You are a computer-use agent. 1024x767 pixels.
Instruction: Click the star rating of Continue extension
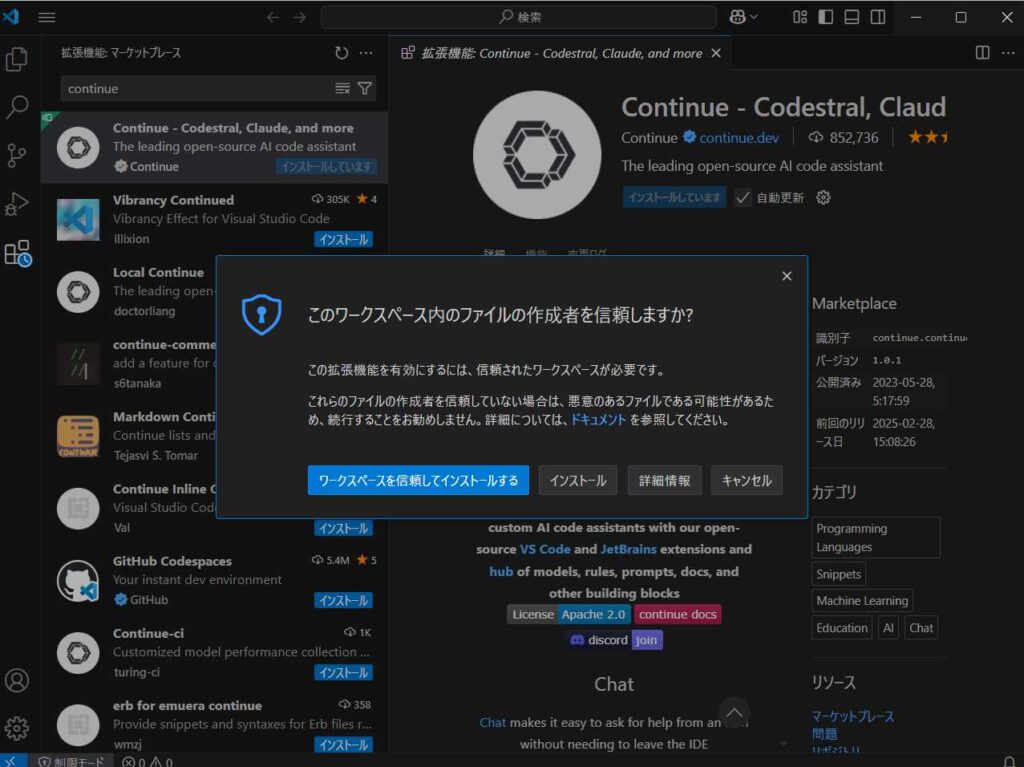point(927,137)
